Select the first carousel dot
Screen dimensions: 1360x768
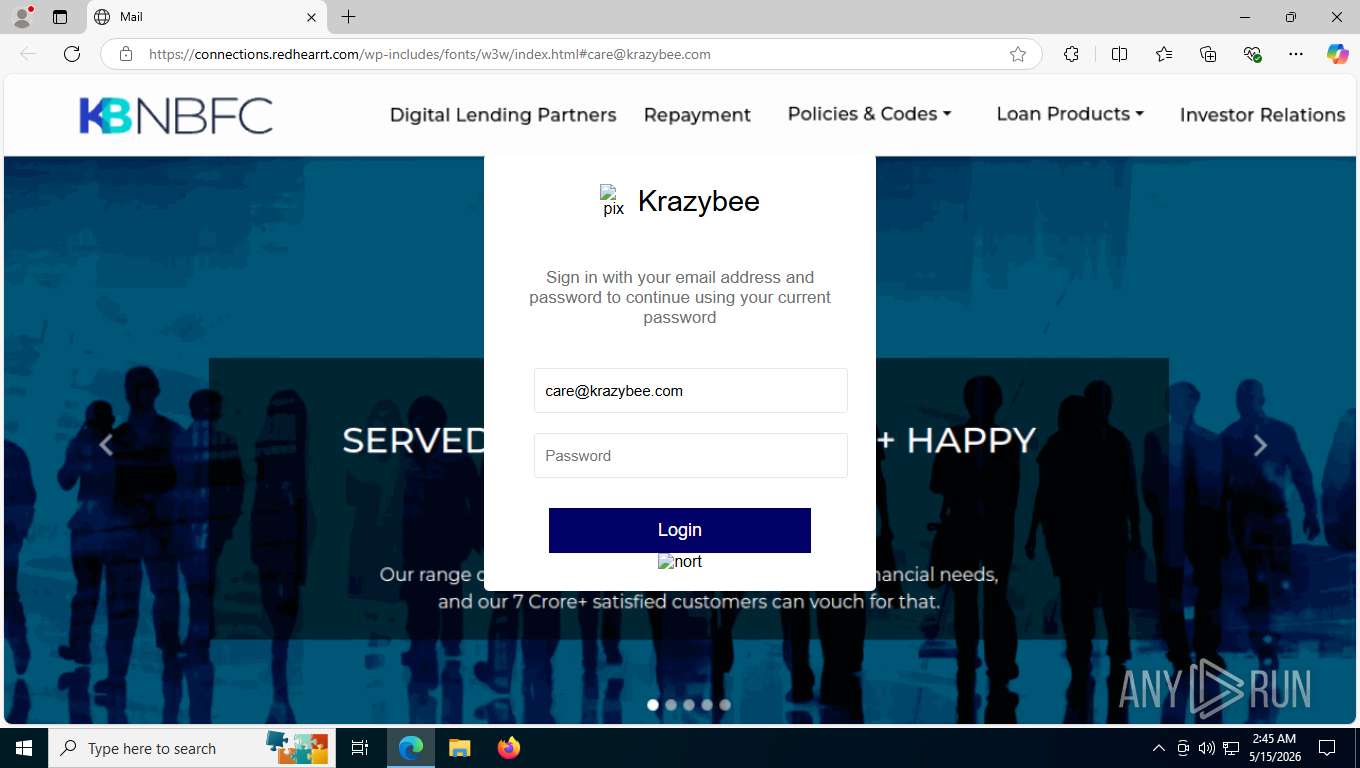click(653, 705)
